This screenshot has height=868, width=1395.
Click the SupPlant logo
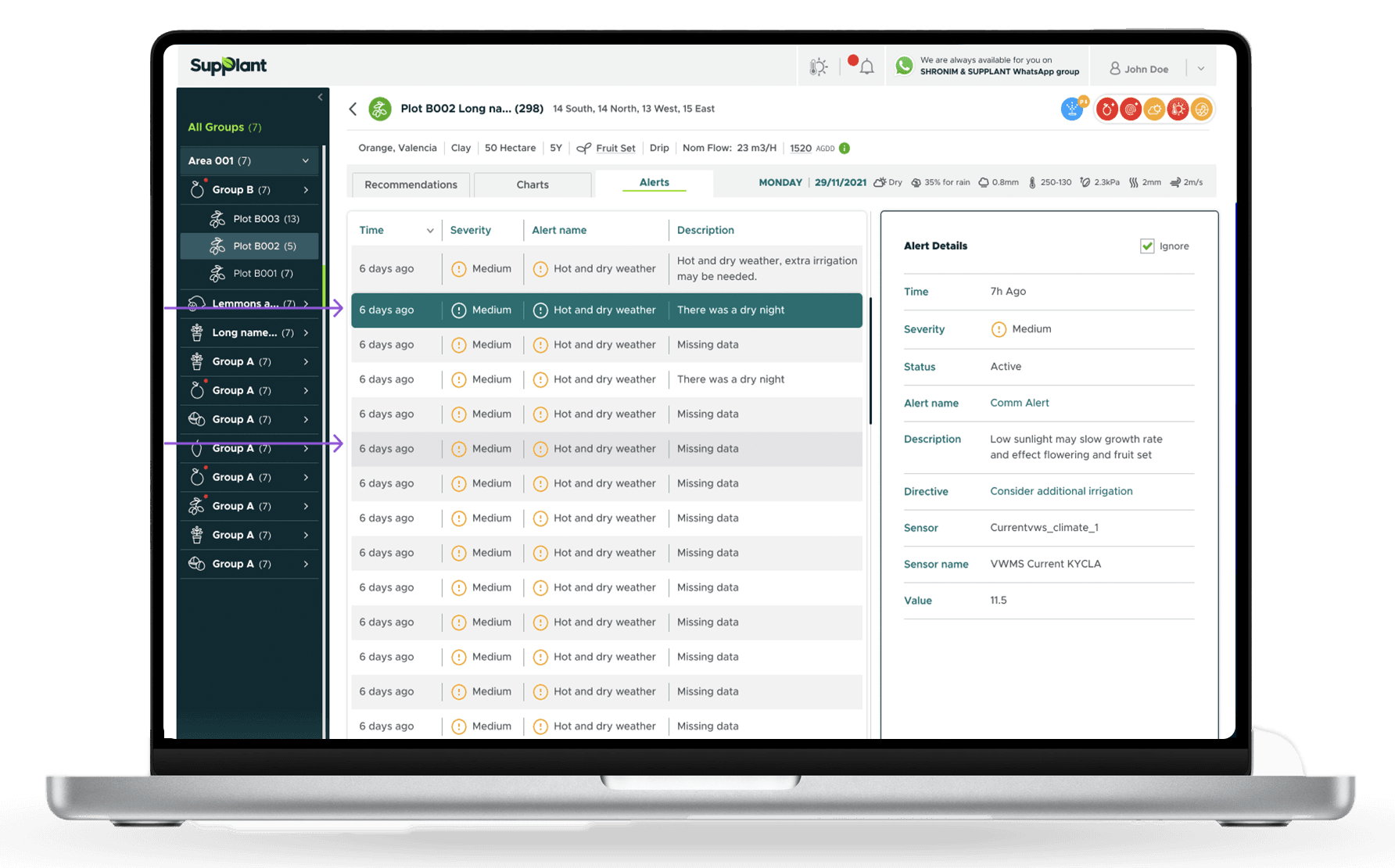pos(228,66)
